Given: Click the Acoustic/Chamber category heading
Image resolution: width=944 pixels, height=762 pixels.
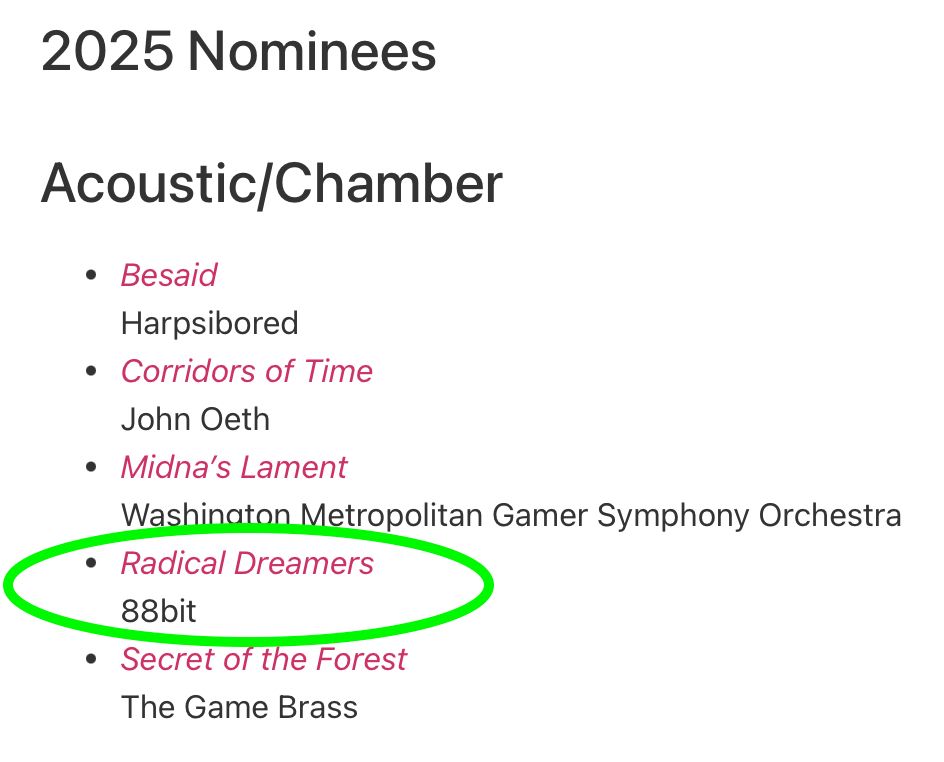Looking at the screenshot, I should [272, 184].
